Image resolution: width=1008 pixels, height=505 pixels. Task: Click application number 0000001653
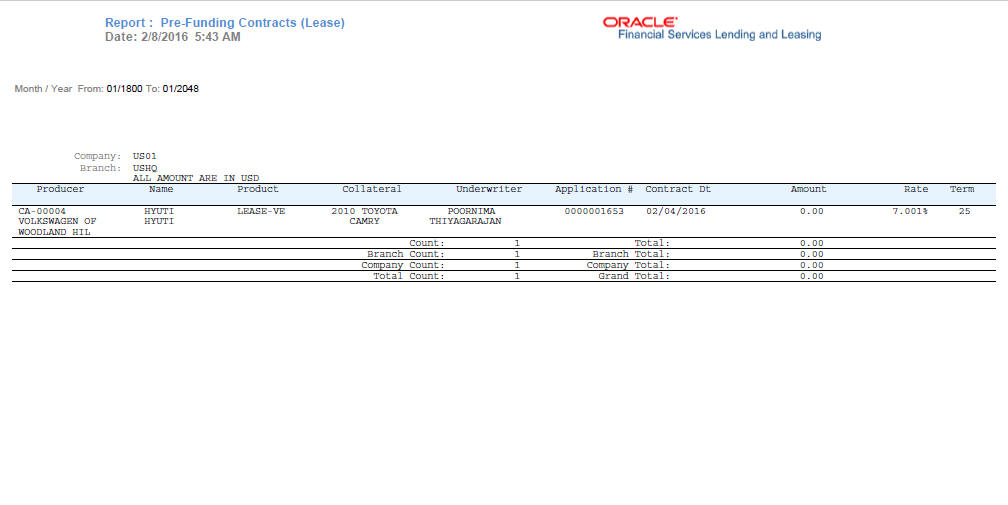coord(594,211)
